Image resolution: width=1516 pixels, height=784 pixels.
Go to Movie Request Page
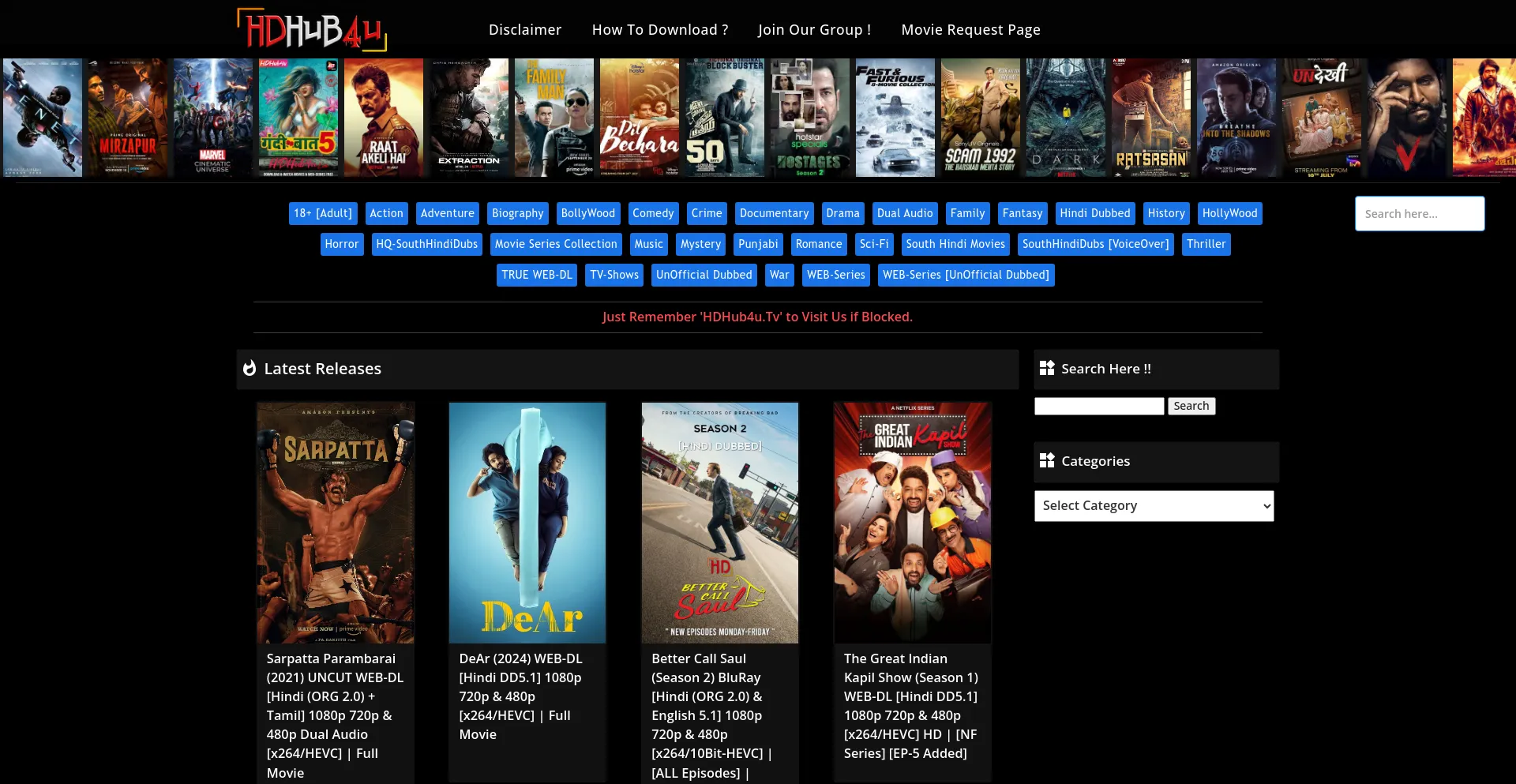[x=971, y=29]
